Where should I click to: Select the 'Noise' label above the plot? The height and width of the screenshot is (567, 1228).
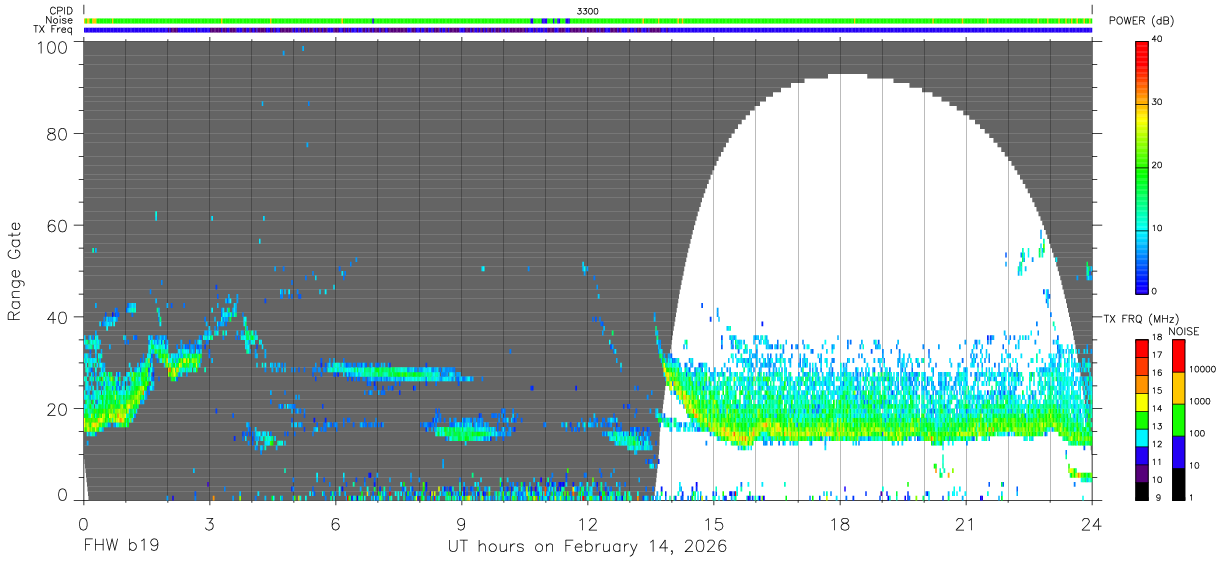coord(60,20)
